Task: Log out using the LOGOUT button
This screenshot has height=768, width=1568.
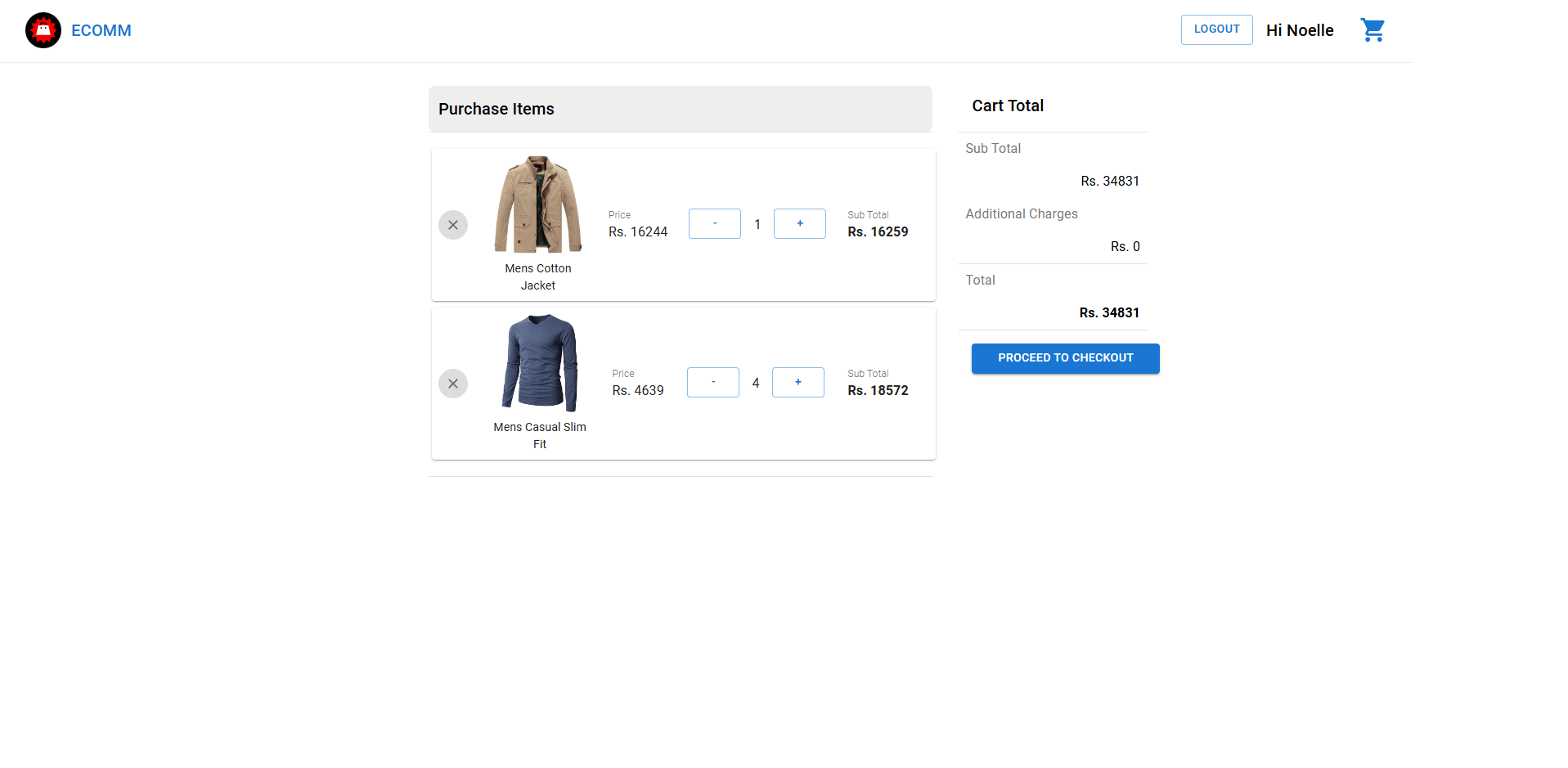Action: tap(1216, 29)
